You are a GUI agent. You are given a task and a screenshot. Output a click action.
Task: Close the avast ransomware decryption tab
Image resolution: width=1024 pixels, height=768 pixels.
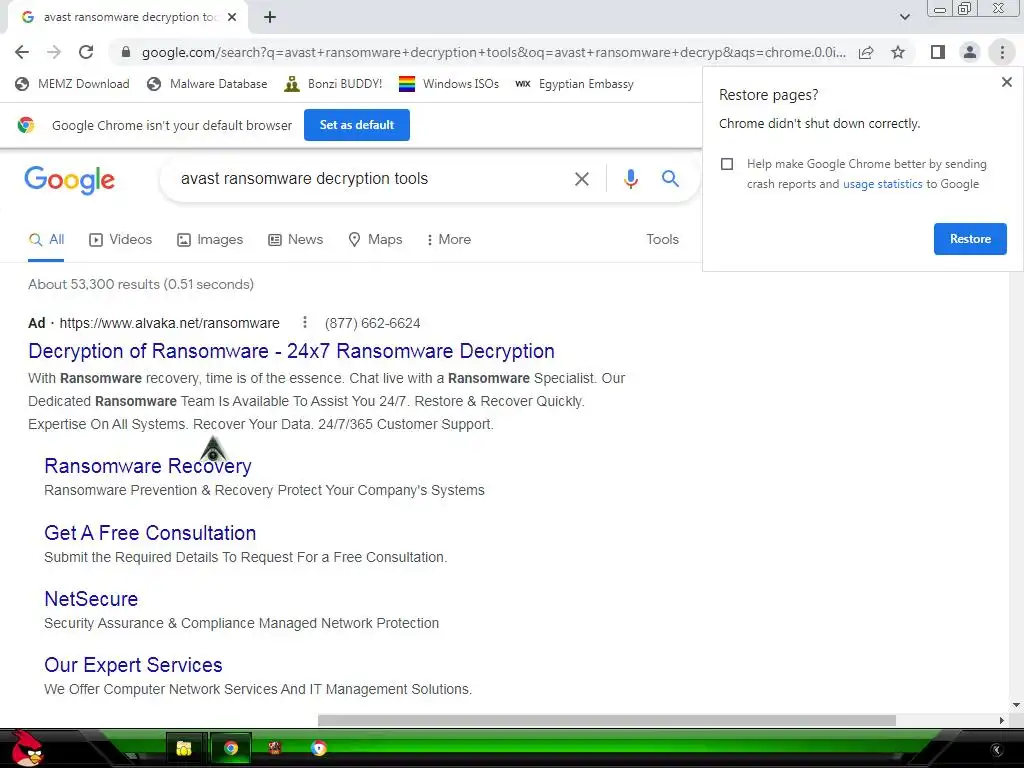point(232,18)
